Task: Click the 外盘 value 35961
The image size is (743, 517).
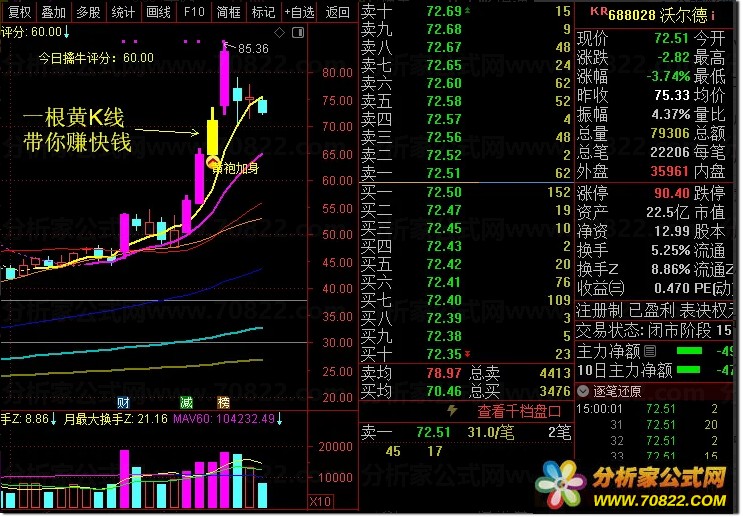Action: pos(670,171)
